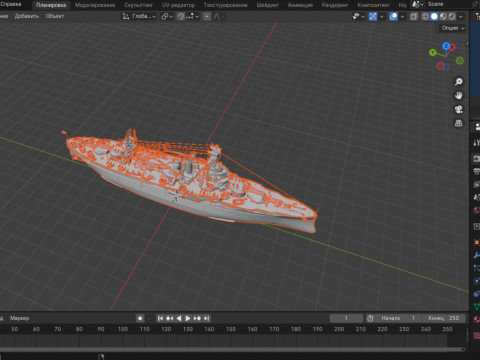Select the battleship model in the viewport
The height and width of the screenshot is (360, 480).
pyautogui.click(x=190, y=182)
